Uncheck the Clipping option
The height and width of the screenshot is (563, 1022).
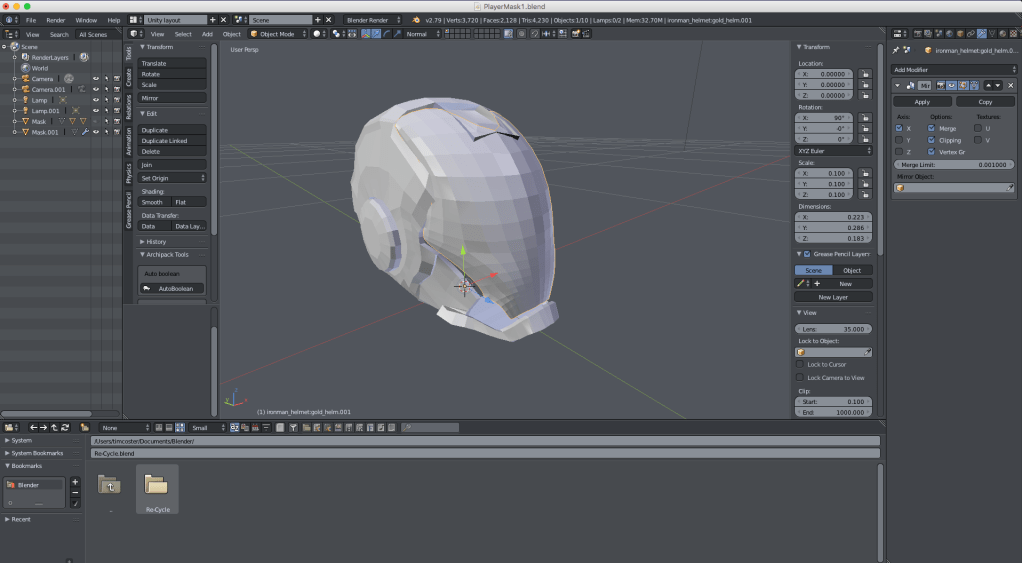click(x=931, y=140)
